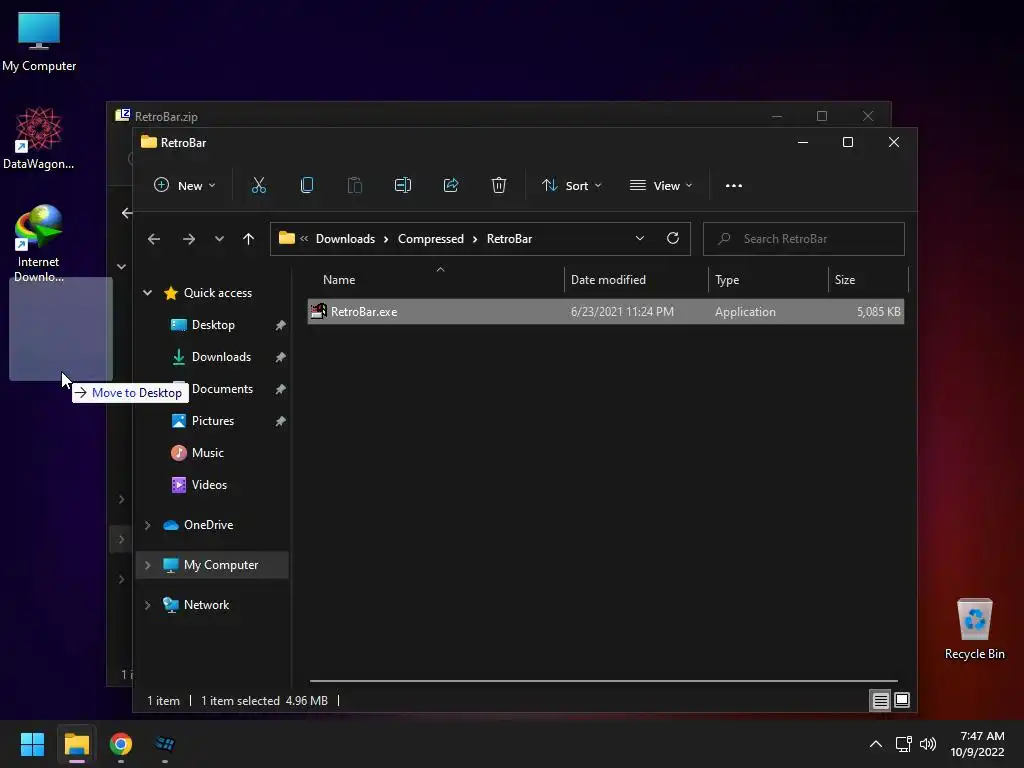1024x768 pixels.
Task: Open Videos folder in sidebar
Action: click(209, 485)
